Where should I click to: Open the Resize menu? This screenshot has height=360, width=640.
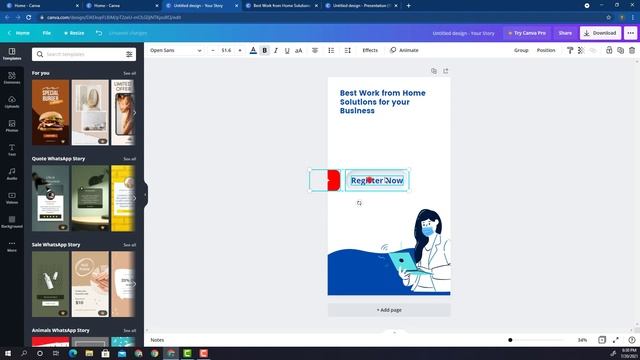(74, 33)
